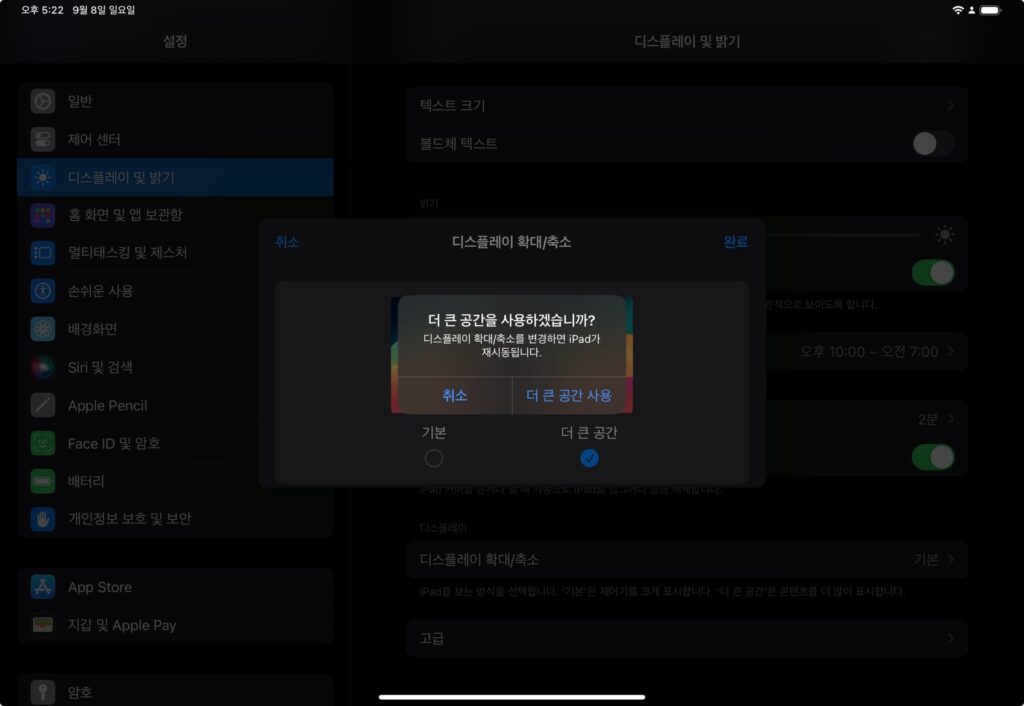
Task: Tap the 배터리 sidebar label
Action: pos(86,481)
